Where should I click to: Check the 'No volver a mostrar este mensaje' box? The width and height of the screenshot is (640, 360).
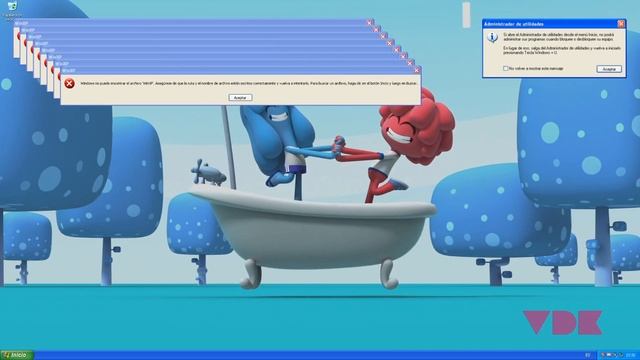pyautogui.click(x=505, y=68)
